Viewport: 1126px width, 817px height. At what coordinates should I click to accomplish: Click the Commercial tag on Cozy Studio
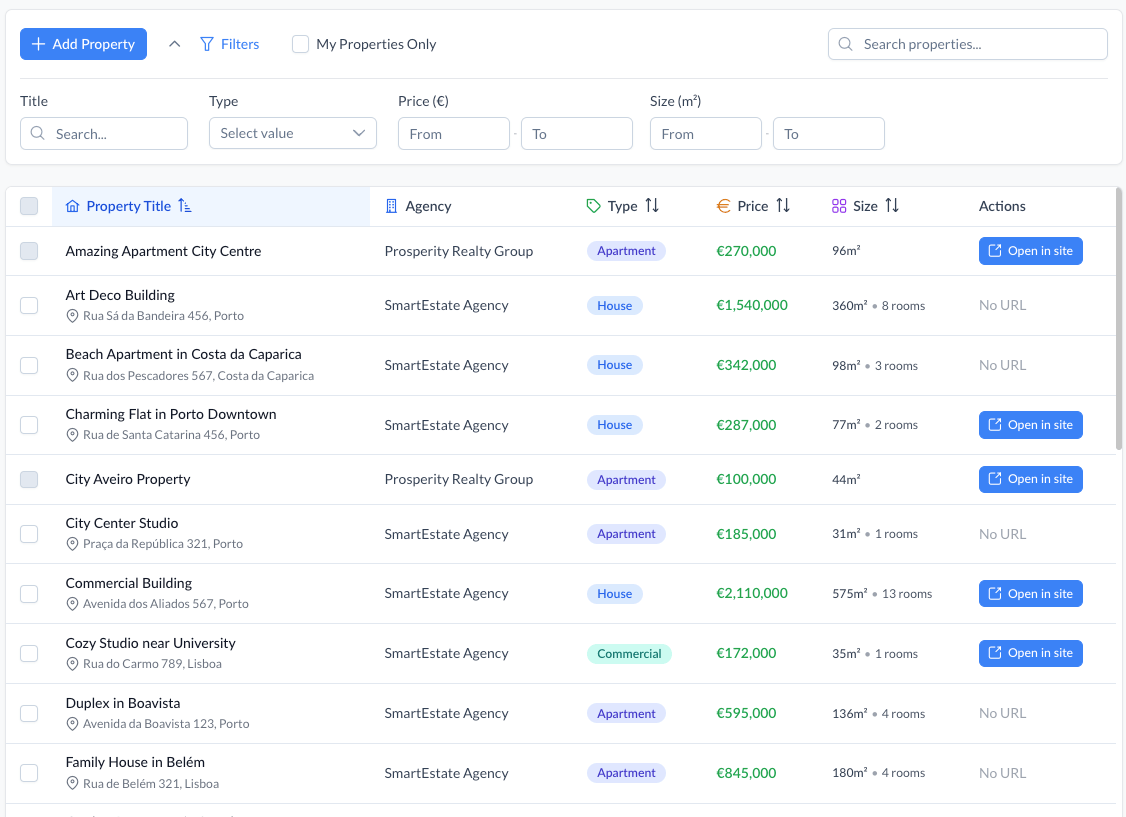click(629, 654)
